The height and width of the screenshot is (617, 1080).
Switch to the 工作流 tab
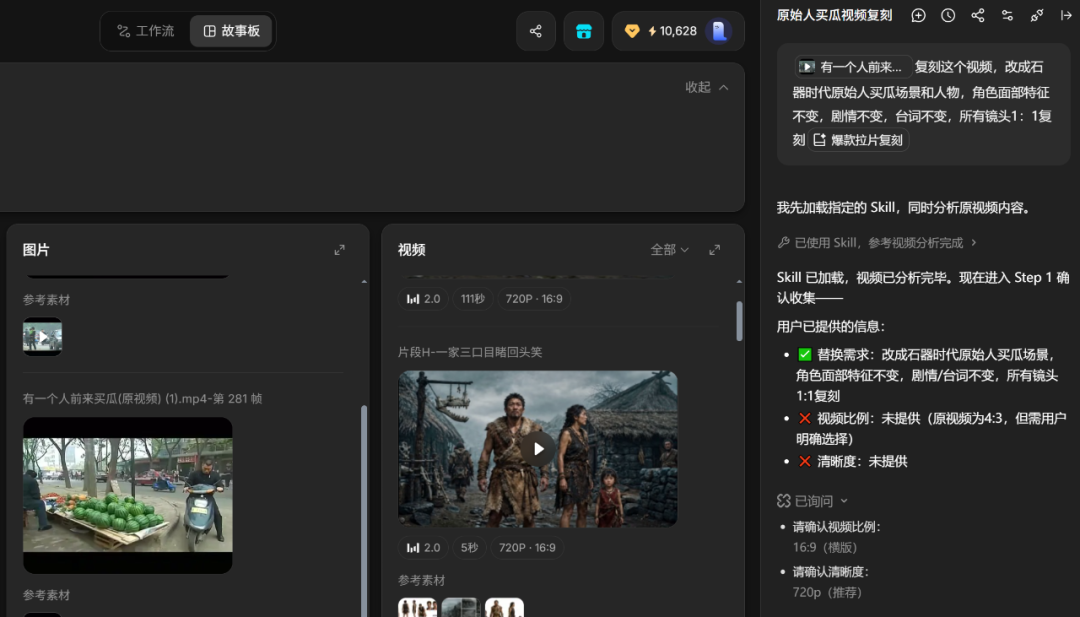[x=145, y=31]
